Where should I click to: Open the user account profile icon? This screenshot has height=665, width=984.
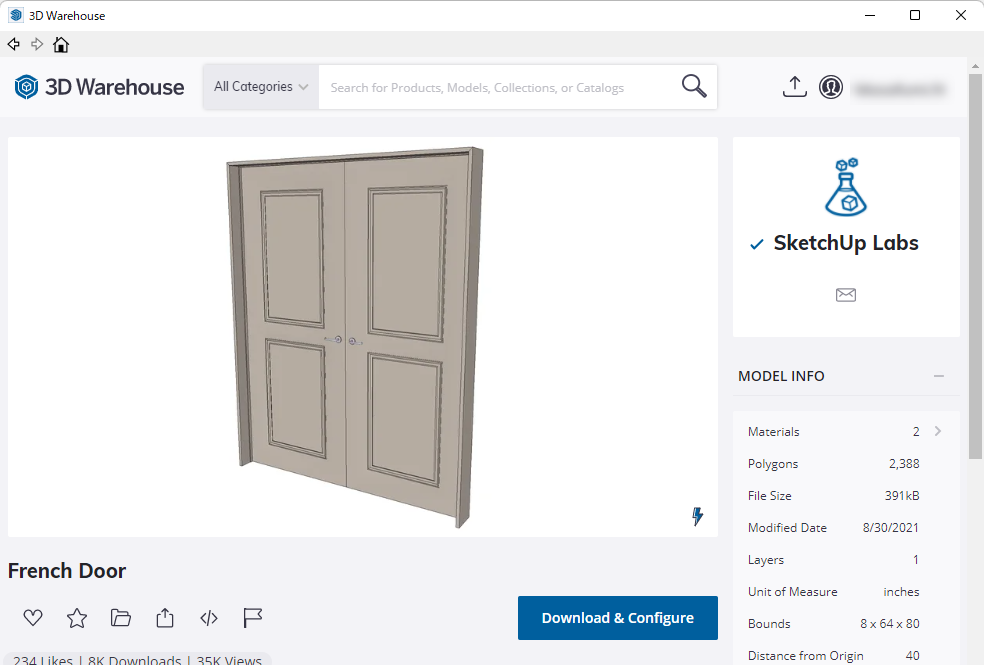830,87
